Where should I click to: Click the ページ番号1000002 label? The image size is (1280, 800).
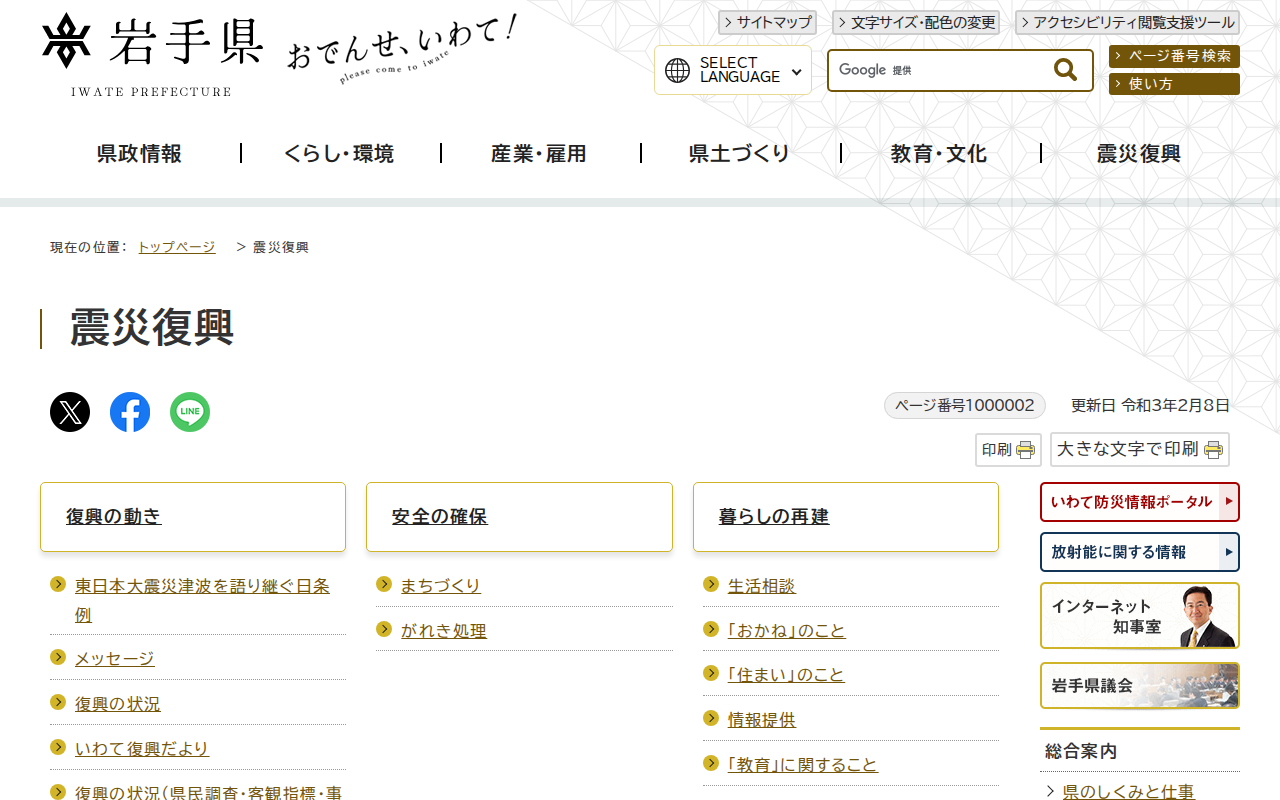coord(965,405)
